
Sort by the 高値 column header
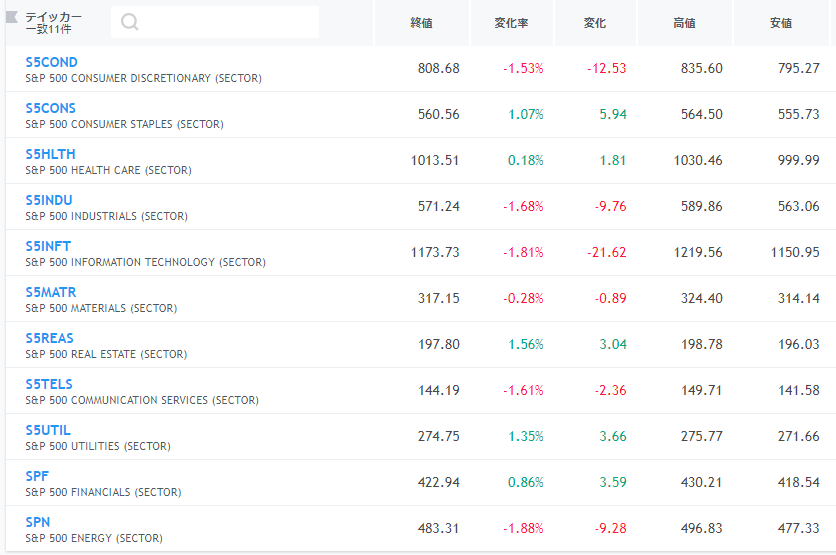pyautogui.click(x=684, y=23)
